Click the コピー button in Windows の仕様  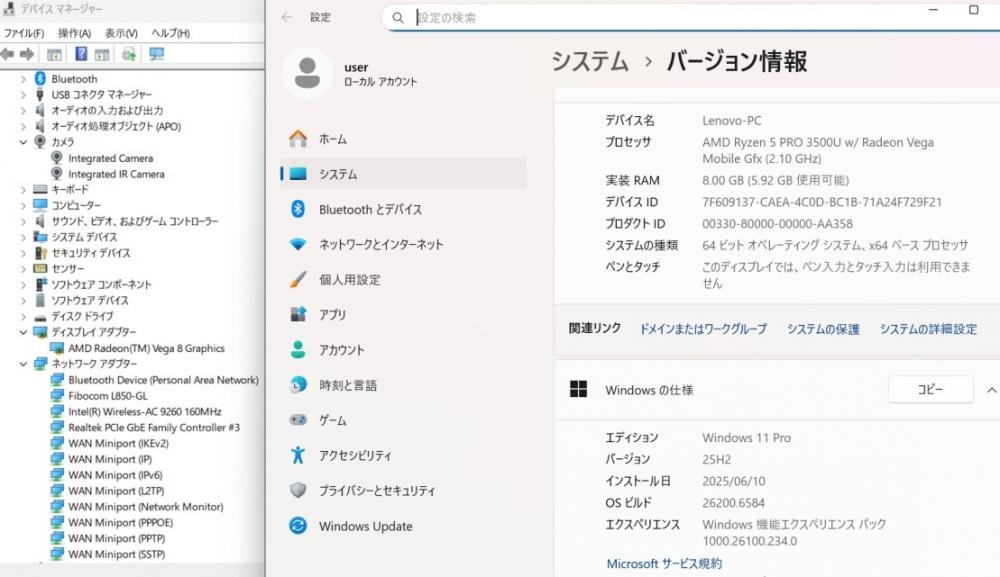click(x=930, y=390)
